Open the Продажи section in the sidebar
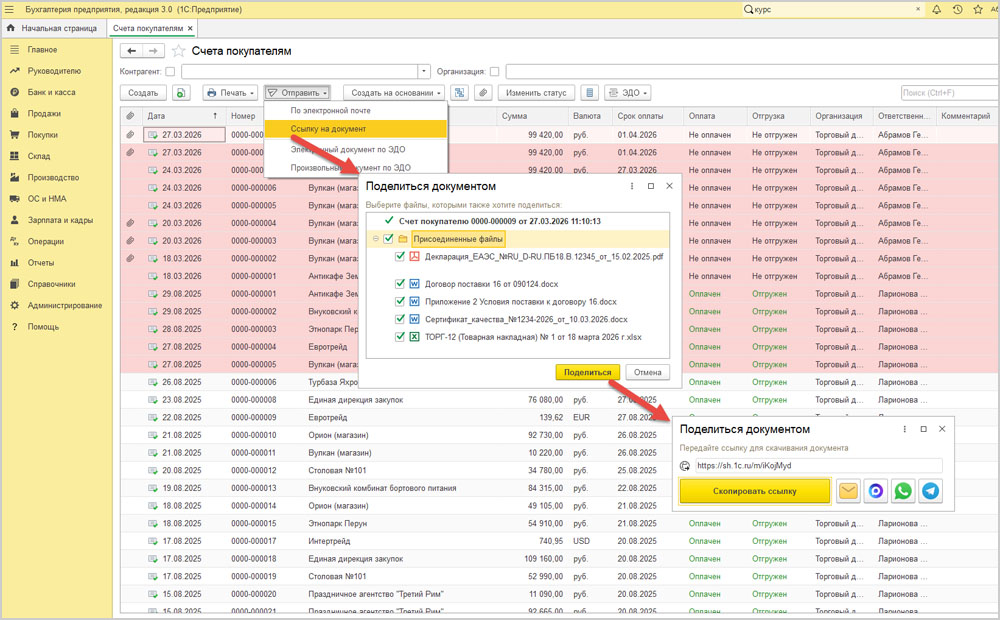Image resolution: width=1000 pixels, height=620 pixels. pos(44,113)
